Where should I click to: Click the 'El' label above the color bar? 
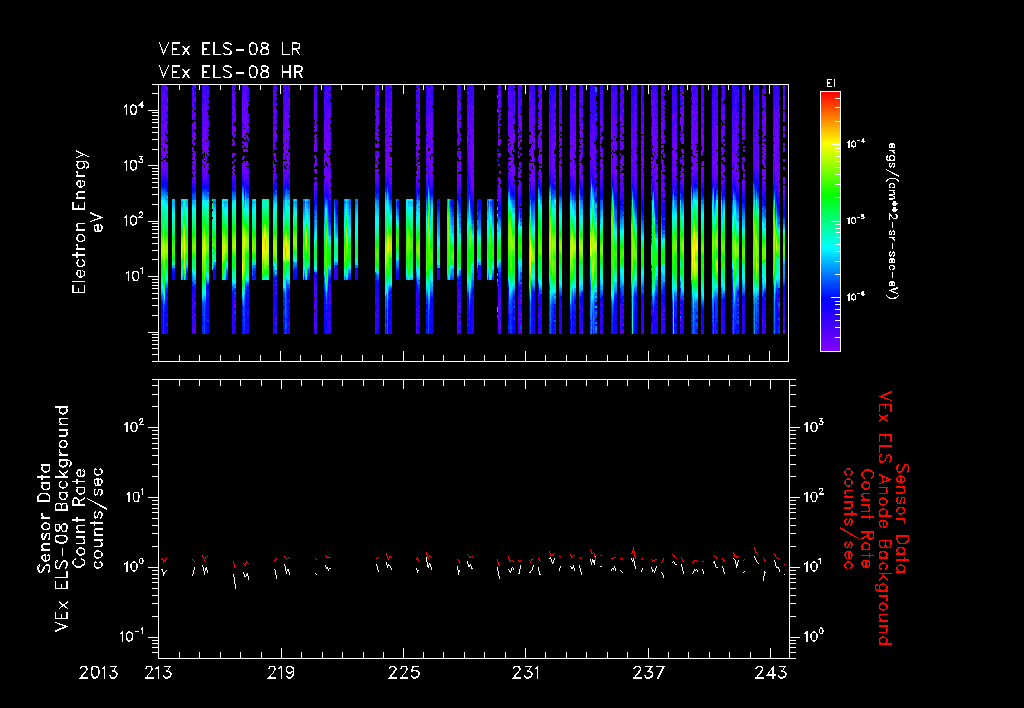(831, 84)
